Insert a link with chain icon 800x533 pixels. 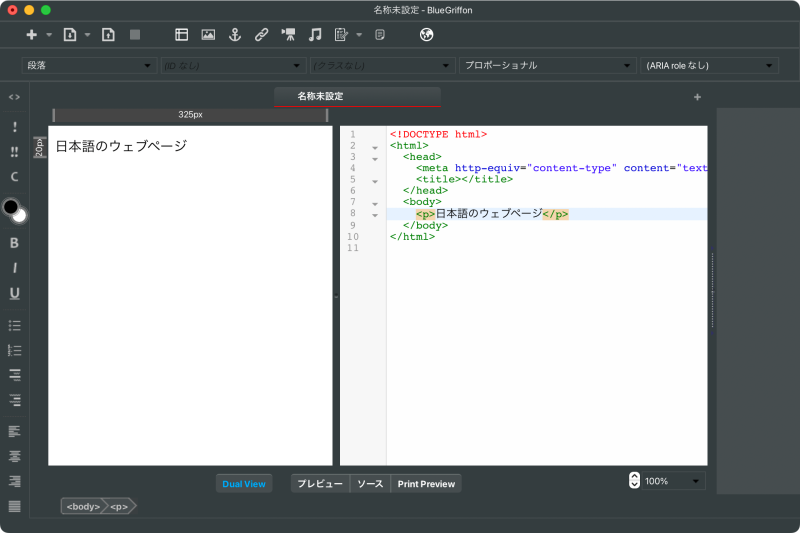pyautogui.click(x=262, y=35)
